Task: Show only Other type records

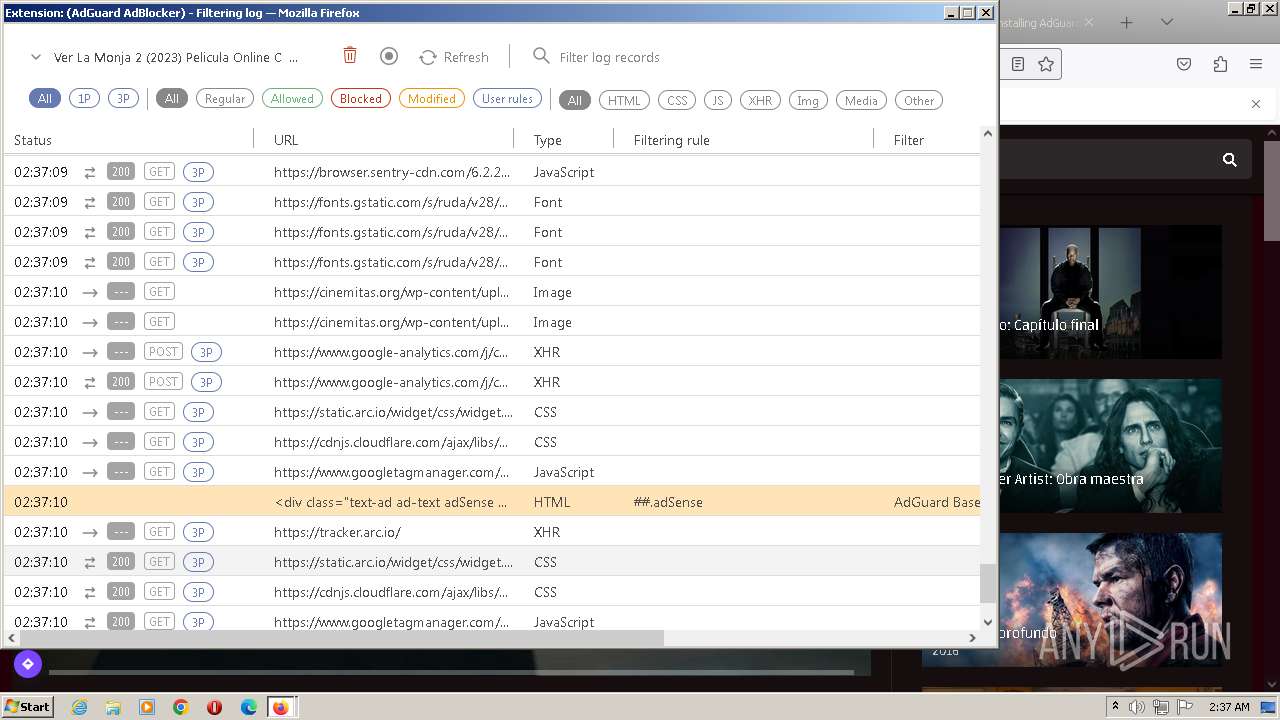Action: pos(919,100)
